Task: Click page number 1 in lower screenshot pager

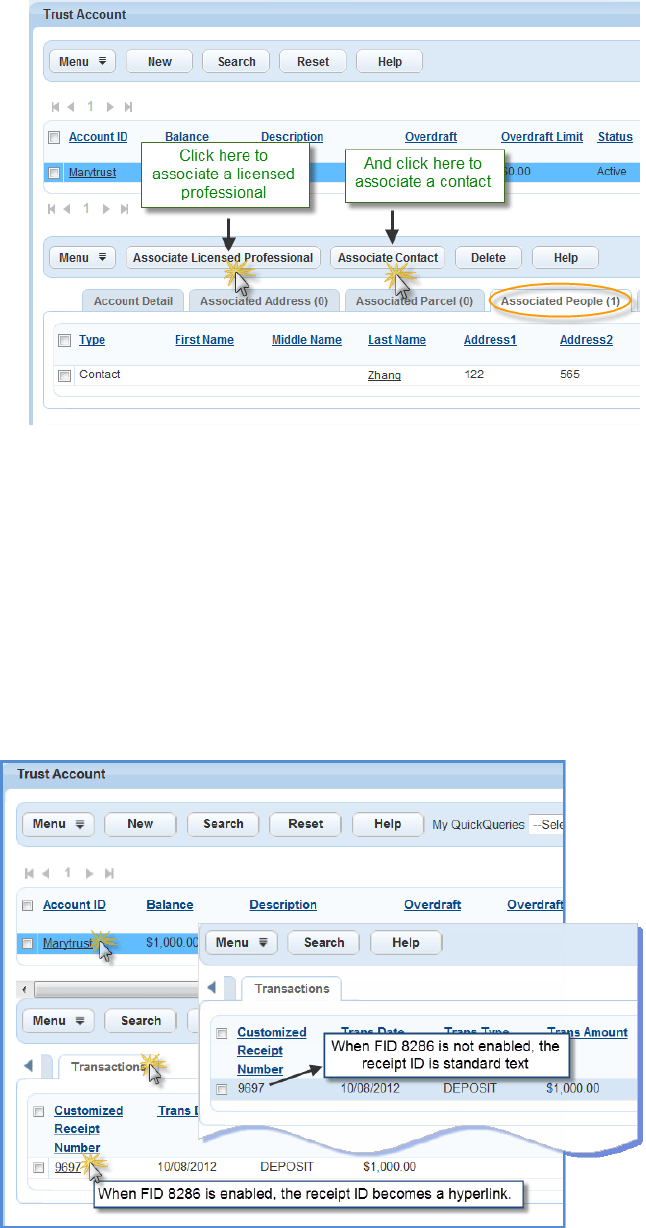Action: (67, 873)
